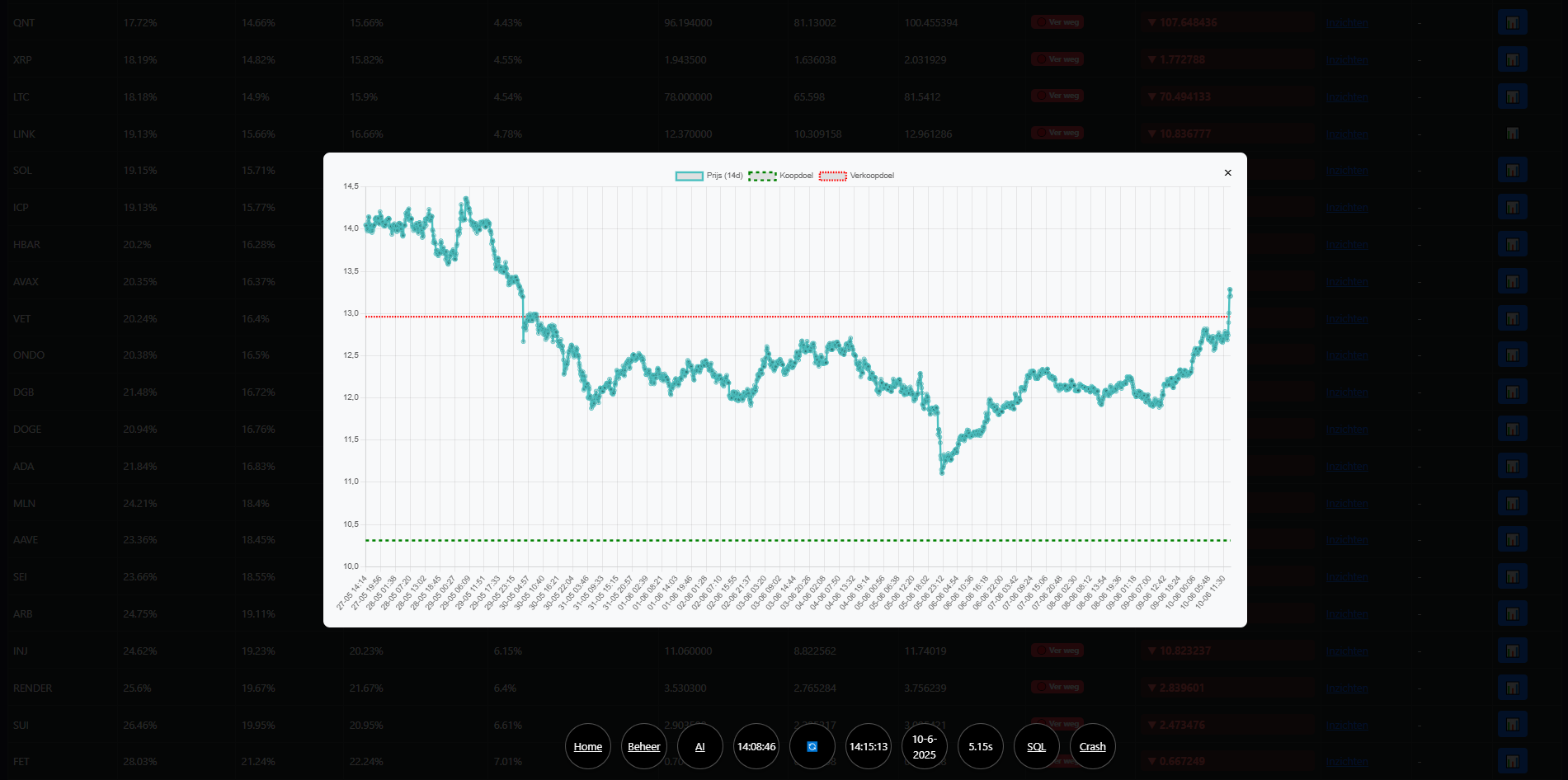
Task: Show the price chart for AVAX
Action: (1512, 281)
